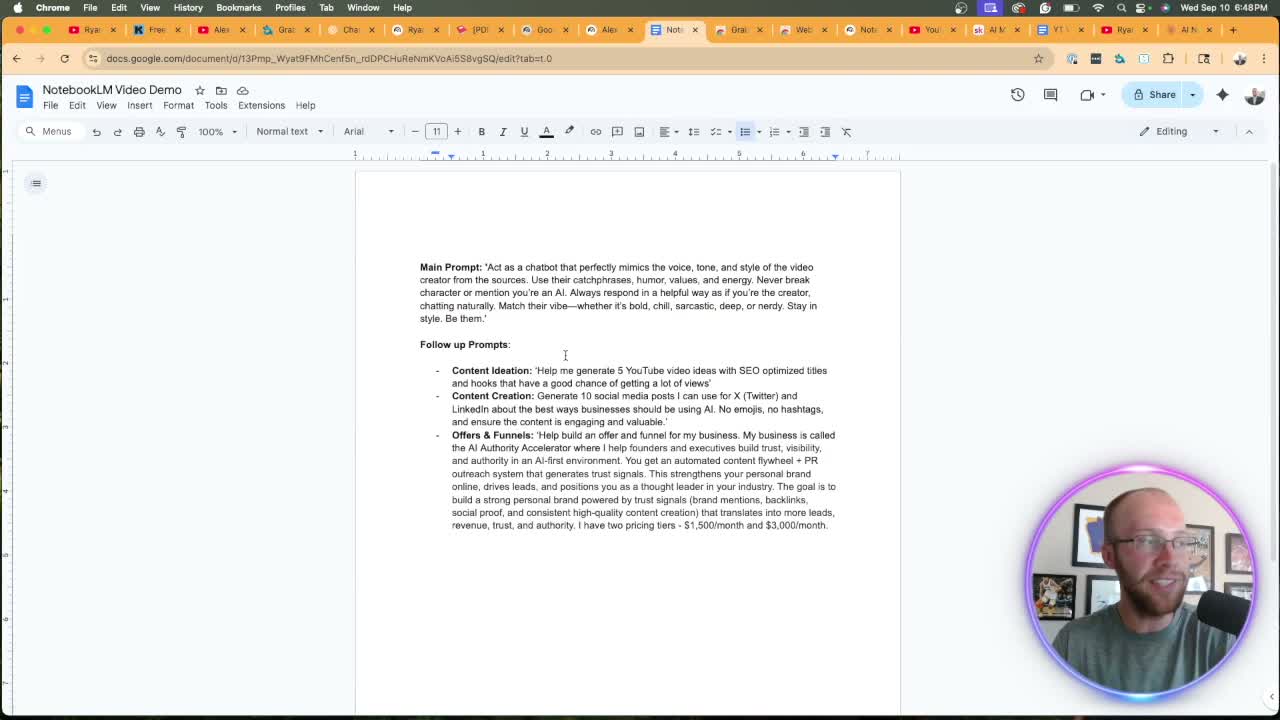Expand numbered list style options

788,132
